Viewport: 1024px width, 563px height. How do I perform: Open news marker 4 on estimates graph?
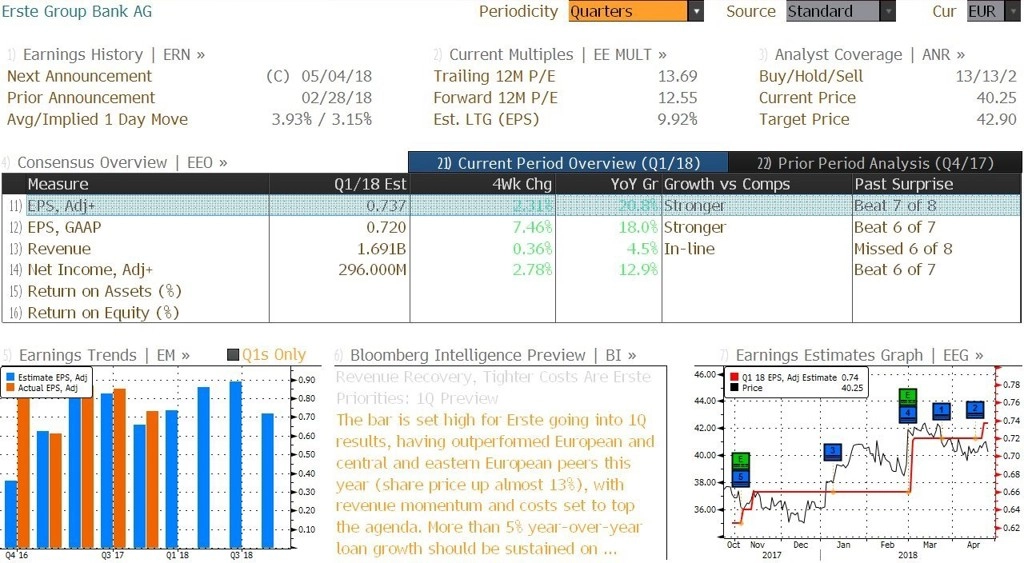(908, 413)
